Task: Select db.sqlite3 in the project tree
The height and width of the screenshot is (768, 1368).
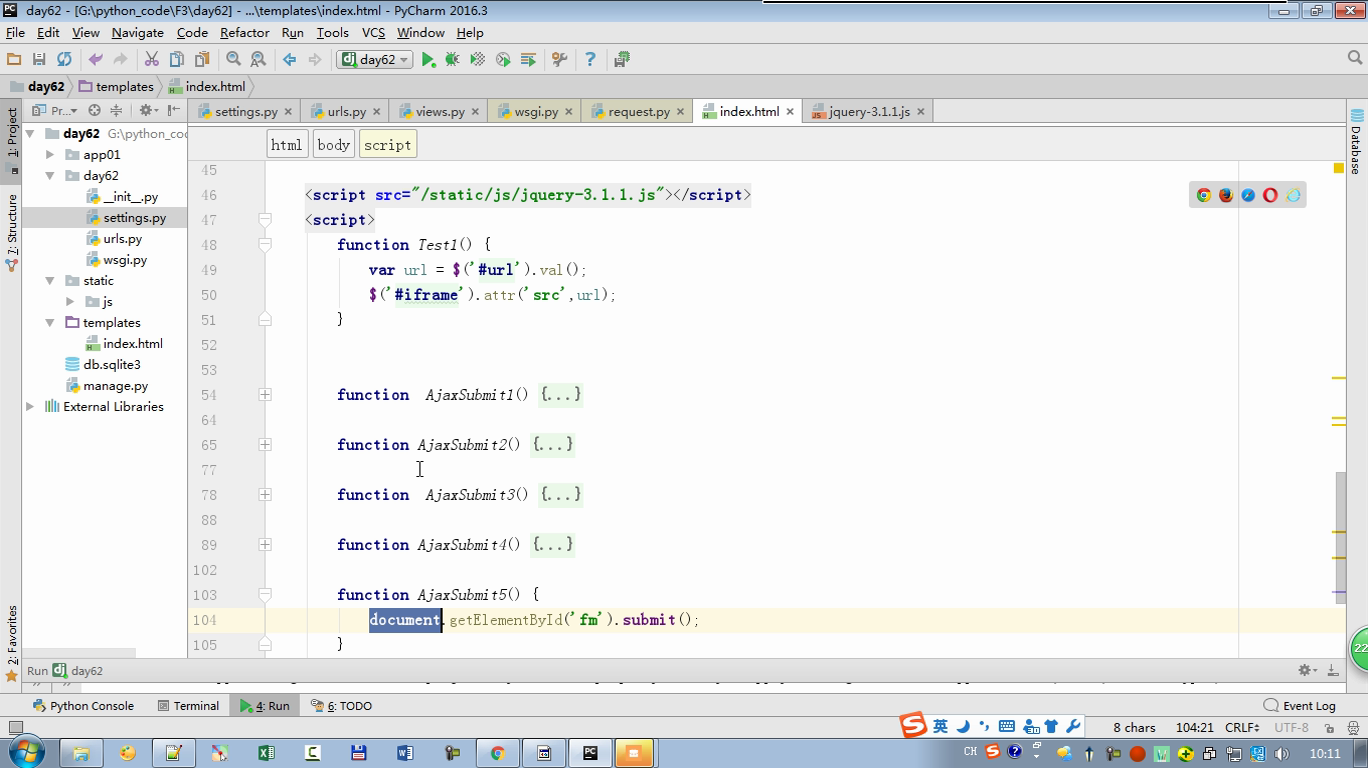Action: click(112, 365)
